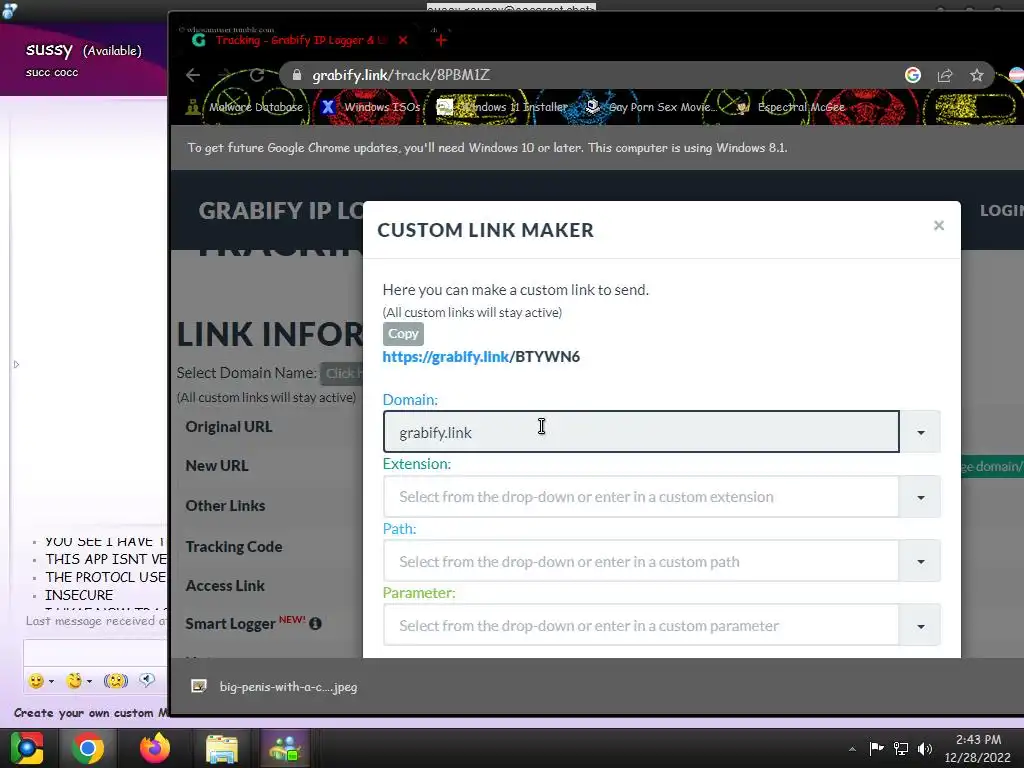
Task: Click 'Original URL' row label
Action: 229,426
